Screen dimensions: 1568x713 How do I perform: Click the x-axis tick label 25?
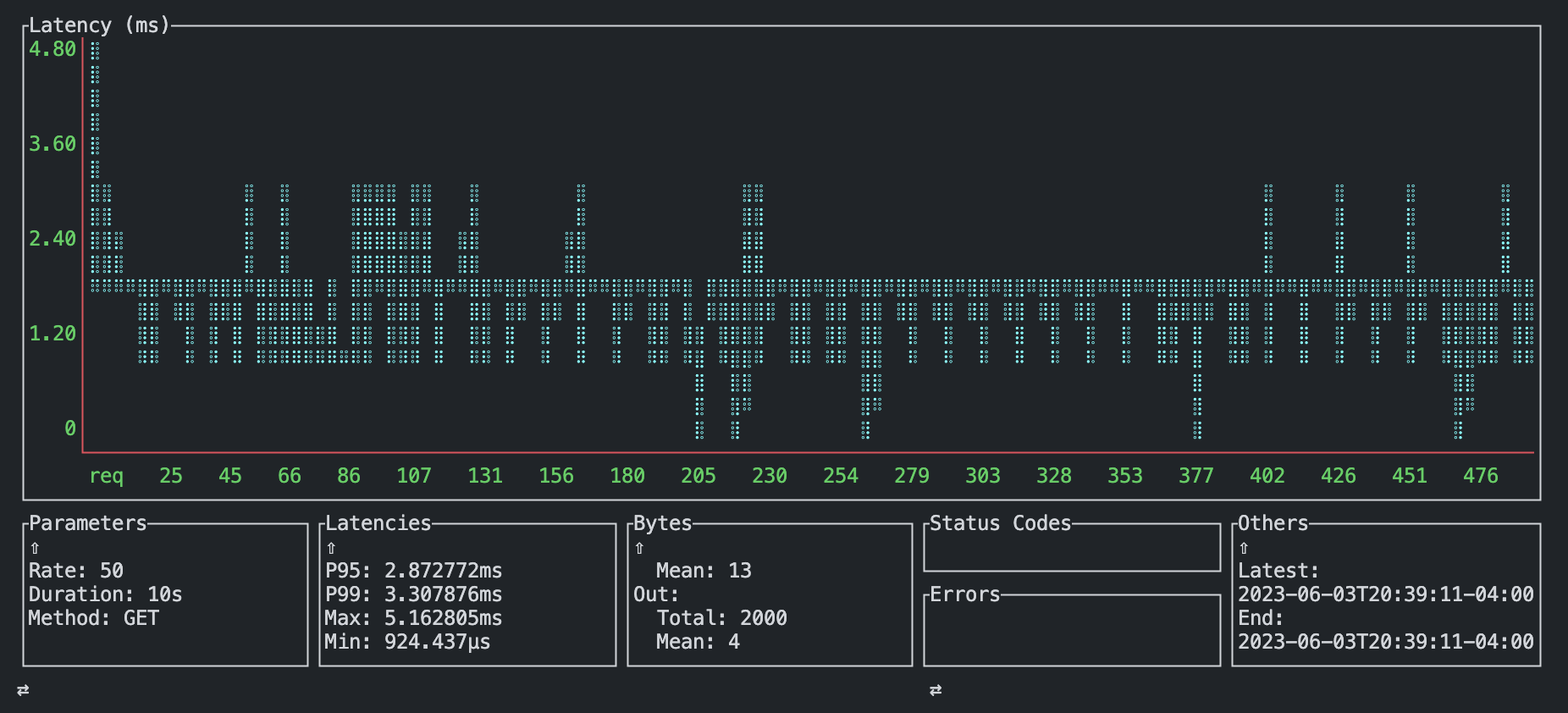[x=171, y=476]
